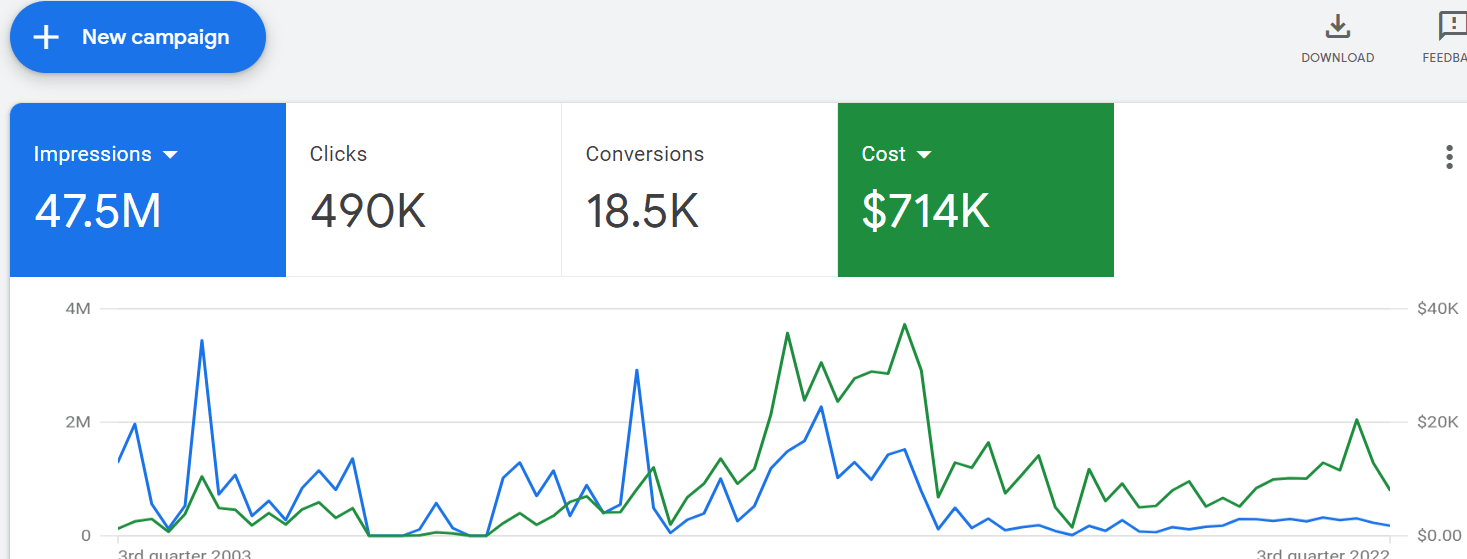
Task: Click the 47.5M impressions value
Action: coord(98,211)
